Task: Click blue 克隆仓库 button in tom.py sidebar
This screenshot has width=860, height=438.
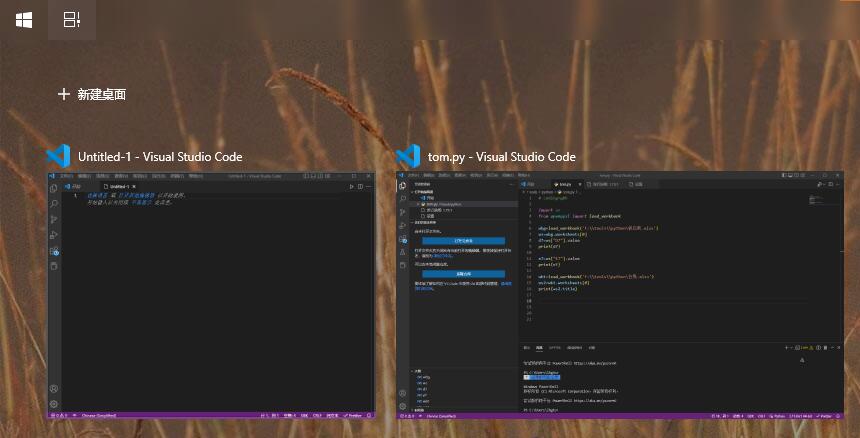Action: [x=463, y=273]
